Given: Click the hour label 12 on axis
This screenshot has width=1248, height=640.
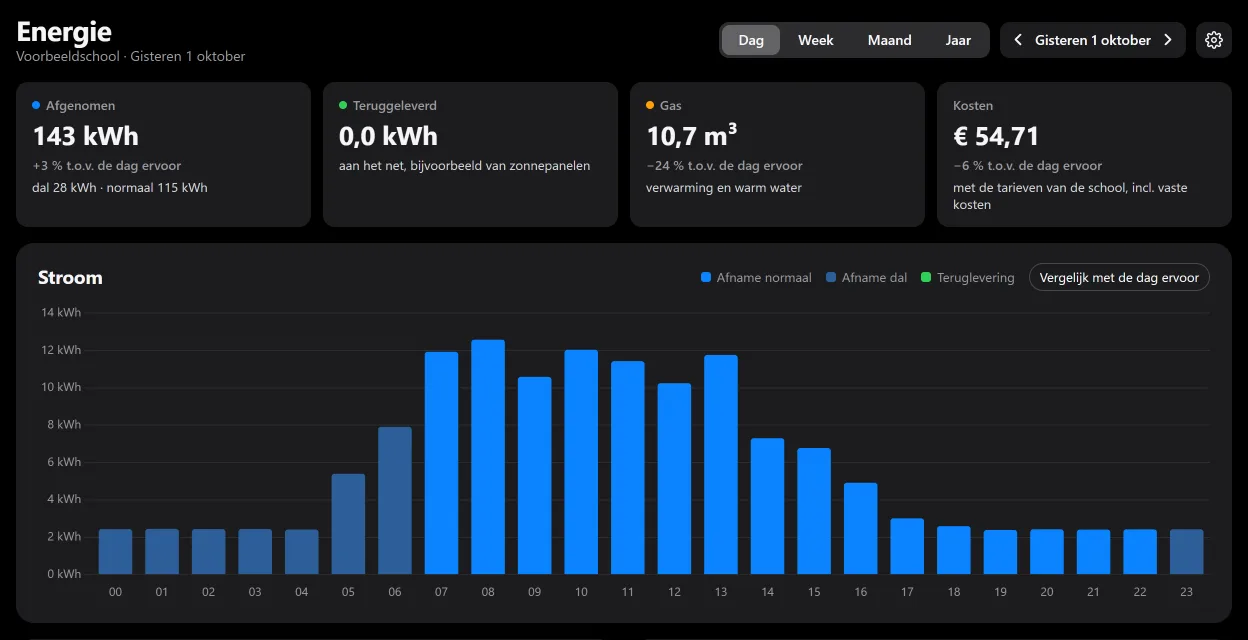Looking at the screenshot, I should point(674,592).
